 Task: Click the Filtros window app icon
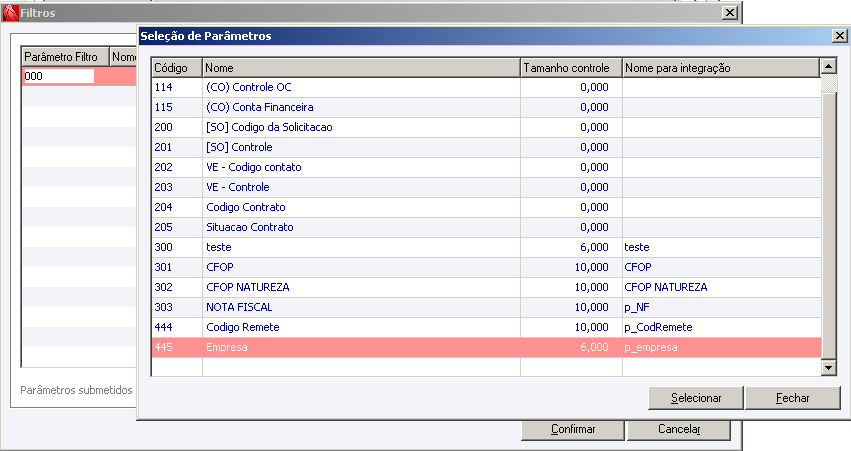(10, 13)
